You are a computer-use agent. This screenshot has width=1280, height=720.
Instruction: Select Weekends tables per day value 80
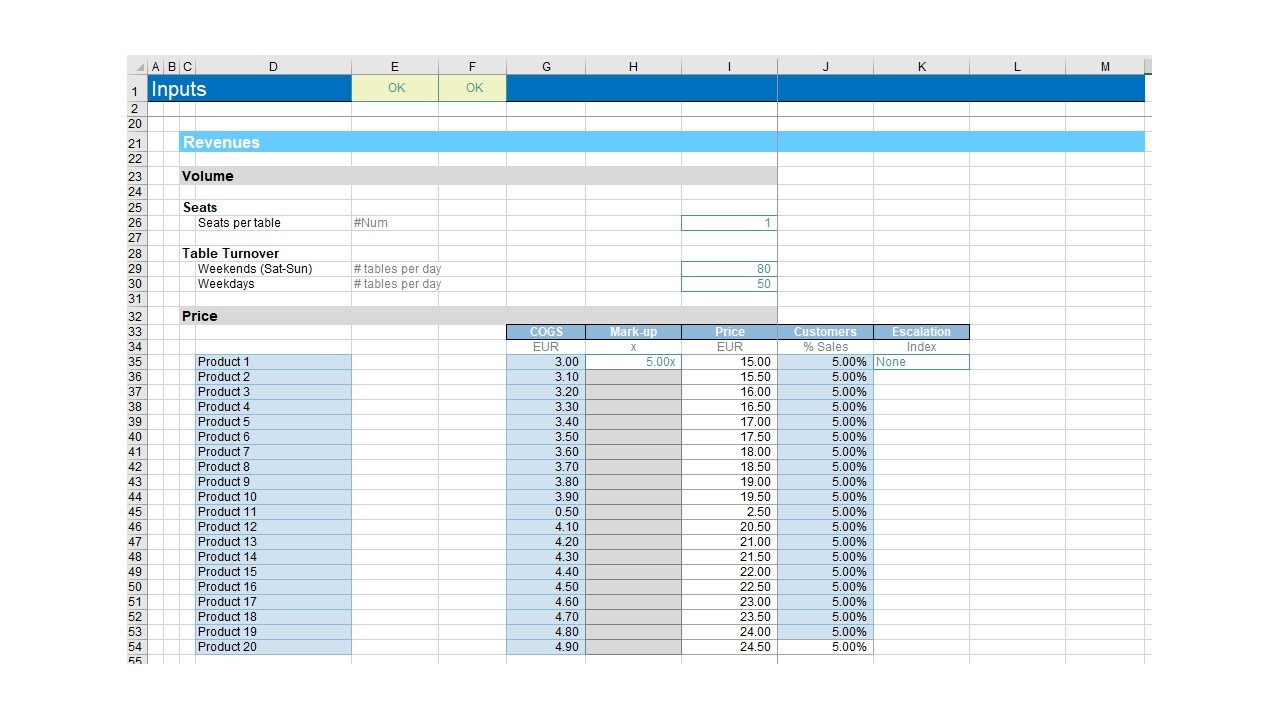[729, 269]
